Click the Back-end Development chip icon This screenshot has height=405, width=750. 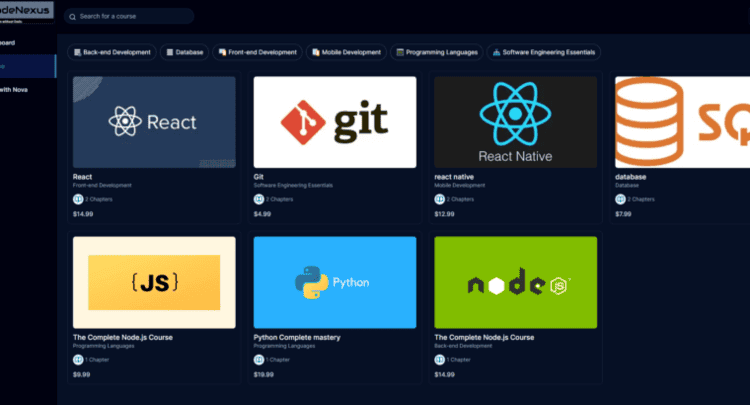pos(77,52)
